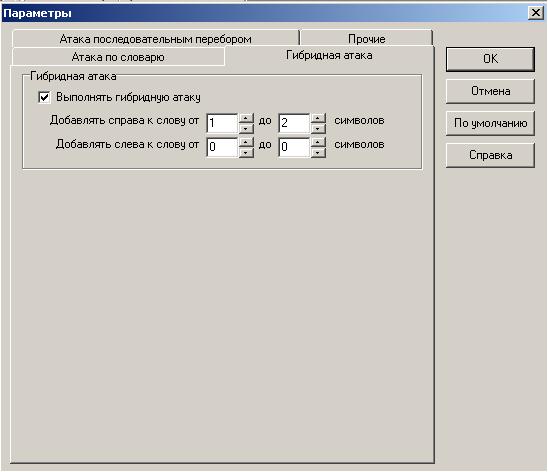Increase the left-append maximum characters spinner
The image size is (548, 472).
pyautogui.click(x=318, y=142)
